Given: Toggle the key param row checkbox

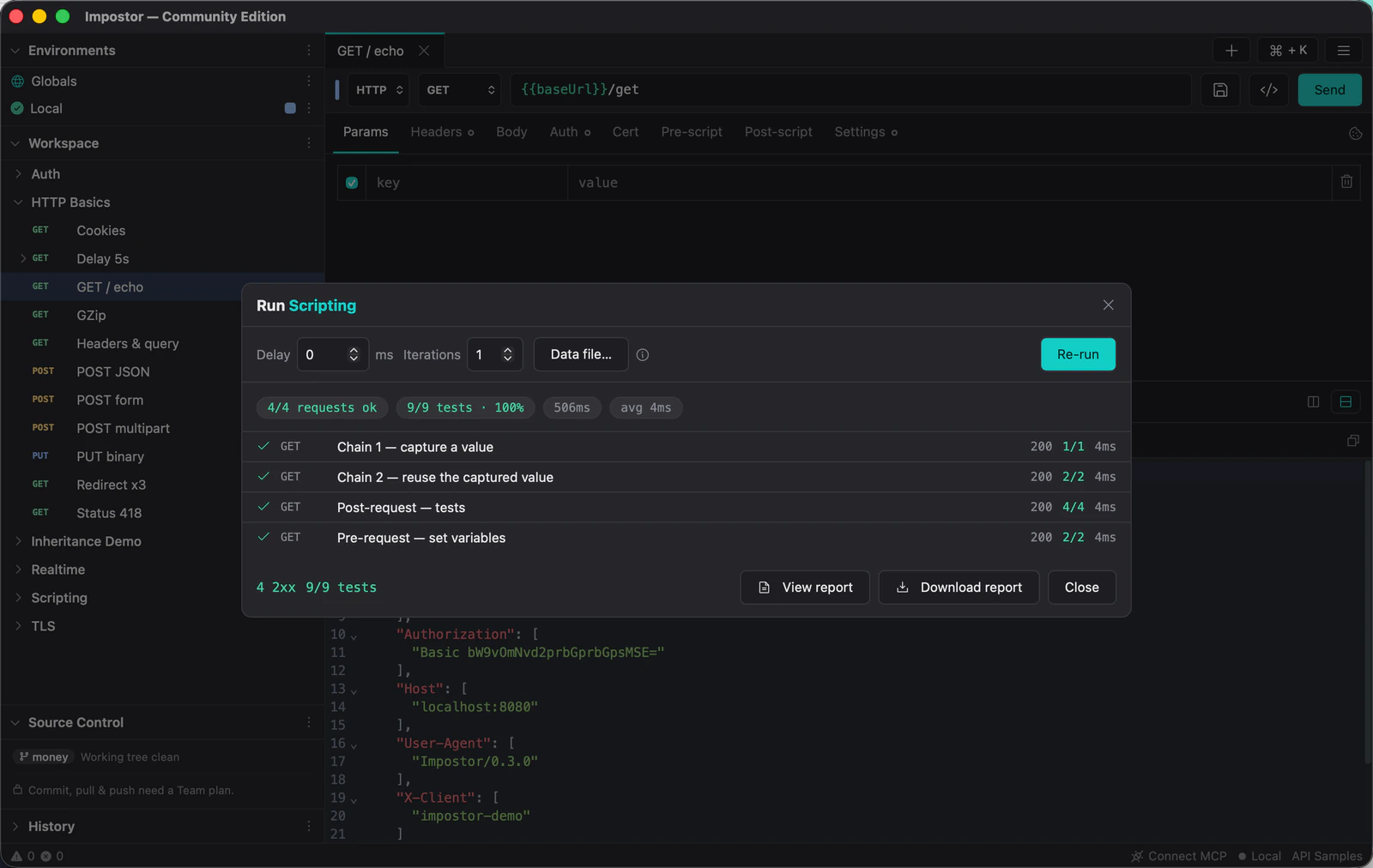Looking at the screenshot, I should pyautogui.click(x=352, y=183).
